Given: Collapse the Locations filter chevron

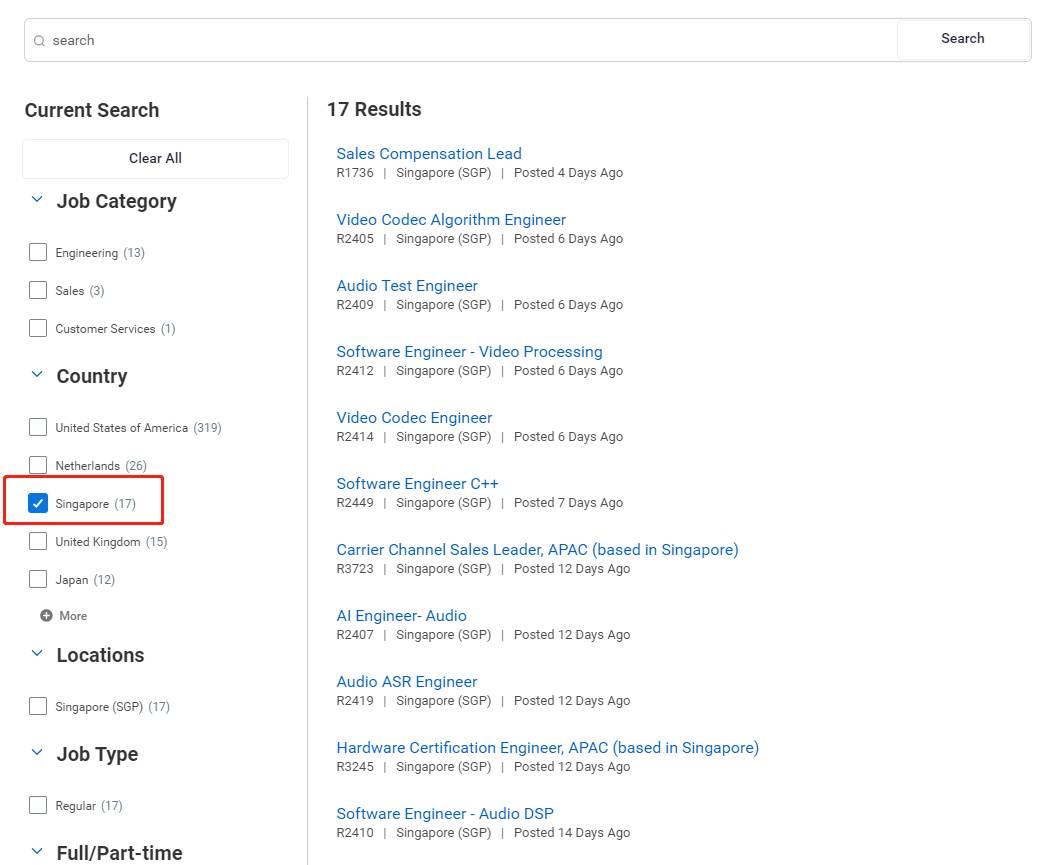Looking at the screenshot, I should (x=37, y=654).
